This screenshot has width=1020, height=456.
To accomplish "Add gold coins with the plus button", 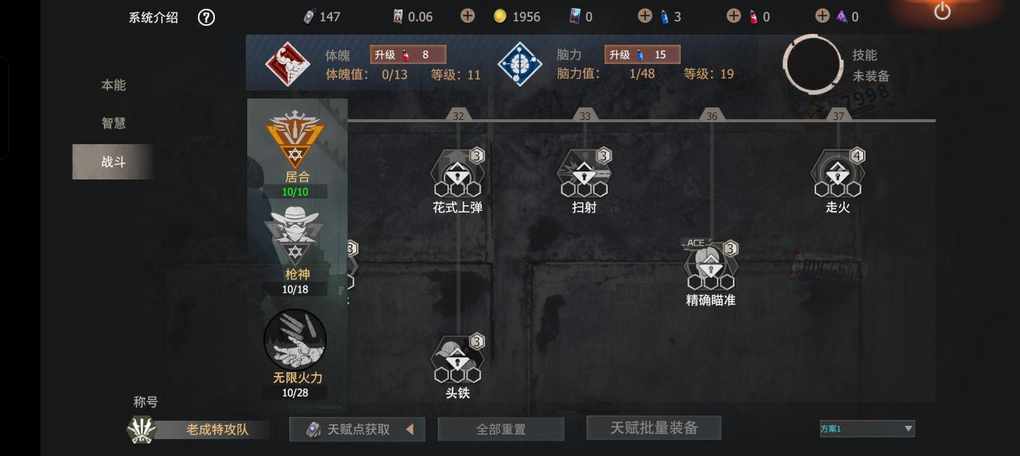I will 468,16.
